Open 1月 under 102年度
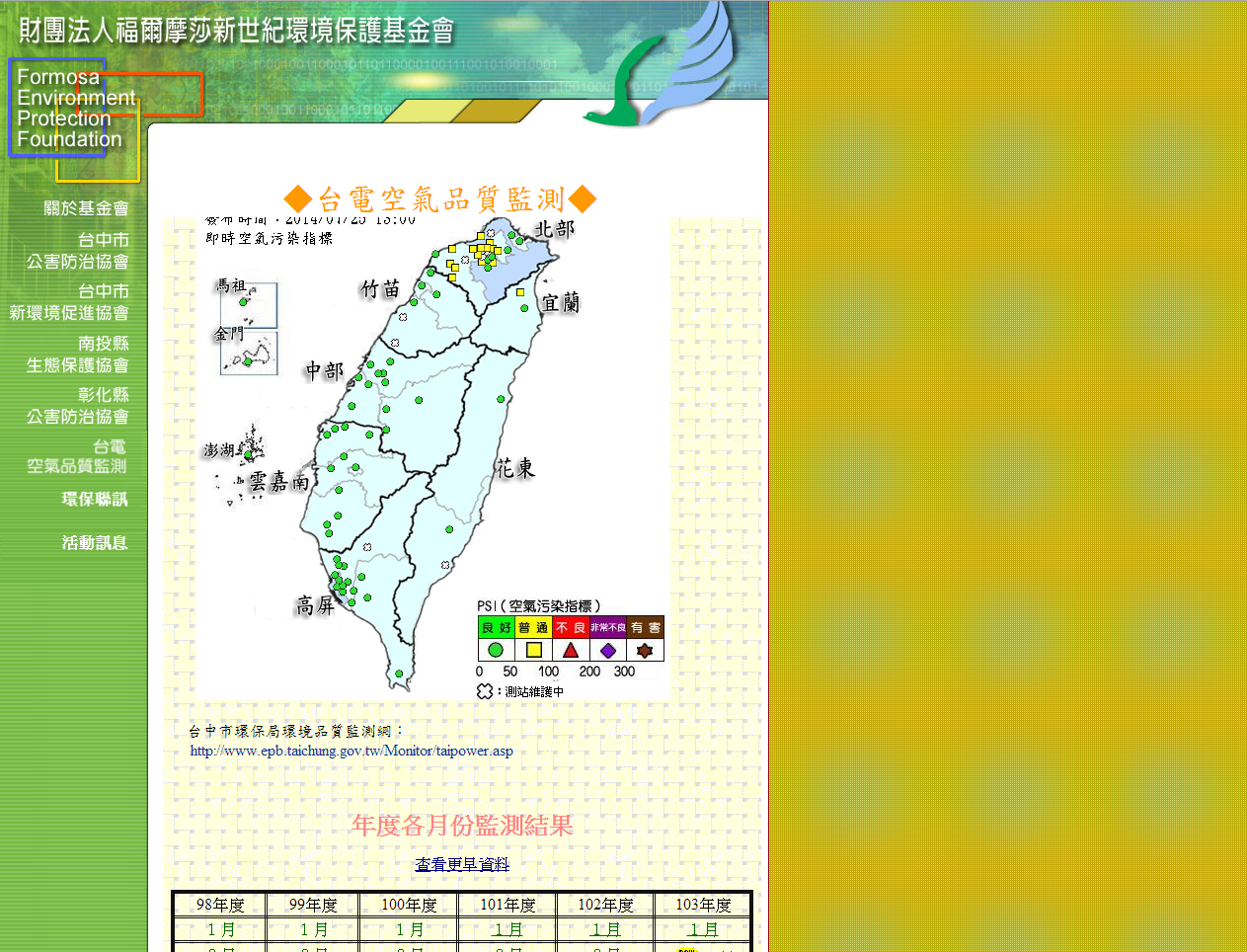 click(x=605, y=929)
